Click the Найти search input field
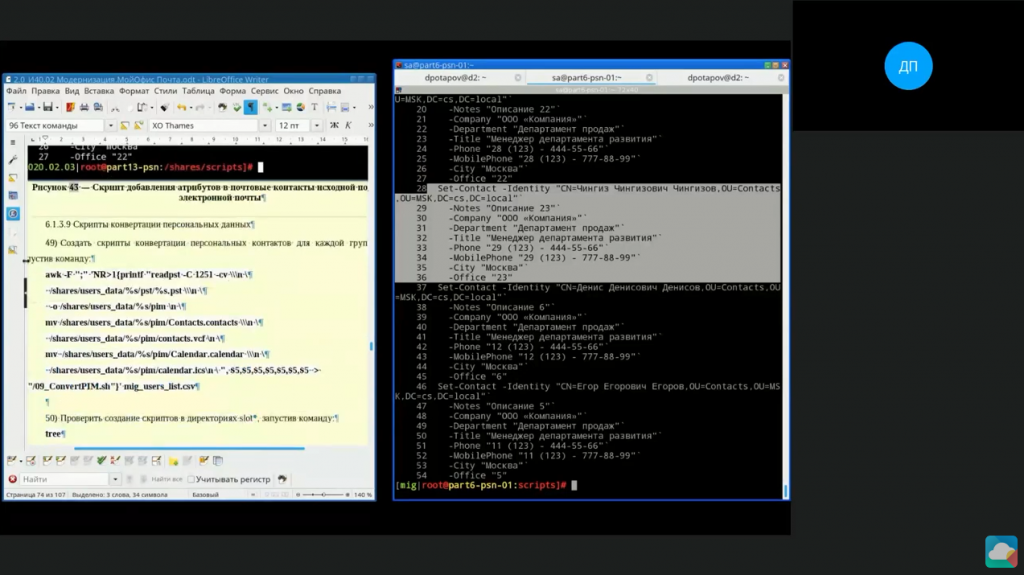Screen dimensions: 1024x575 tap(64, 479)
